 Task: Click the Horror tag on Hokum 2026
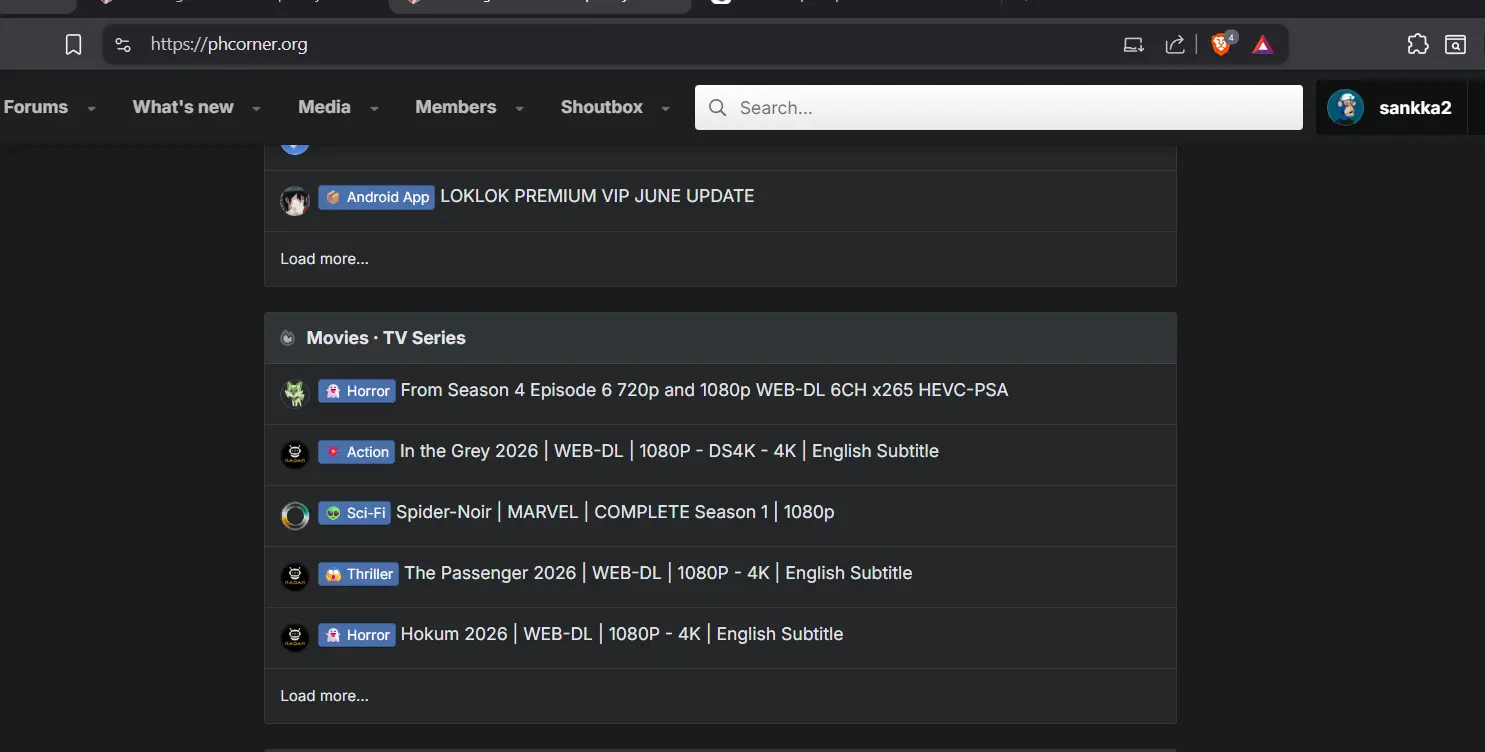coord(357,635)
